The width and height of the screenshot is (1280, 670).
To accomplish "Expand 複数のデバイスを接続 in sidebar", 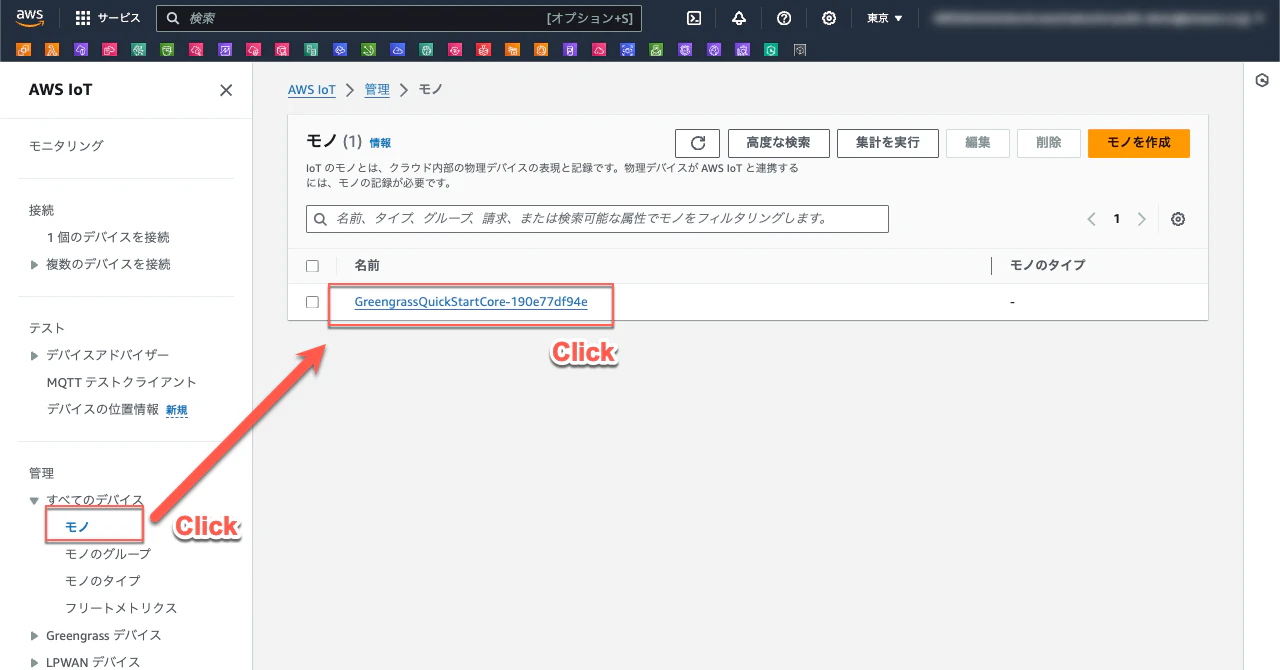I will 35,265.
